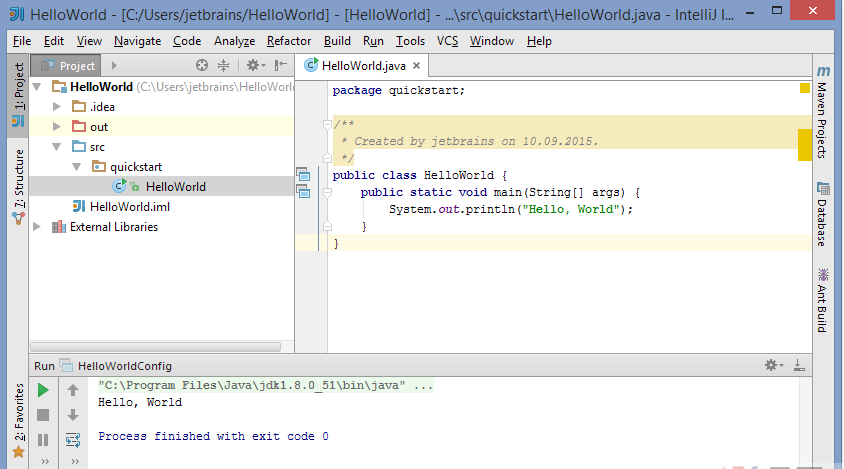Toggle soft wraps in Run console
This screenshot has height=469, width=844.
(73, 440)
